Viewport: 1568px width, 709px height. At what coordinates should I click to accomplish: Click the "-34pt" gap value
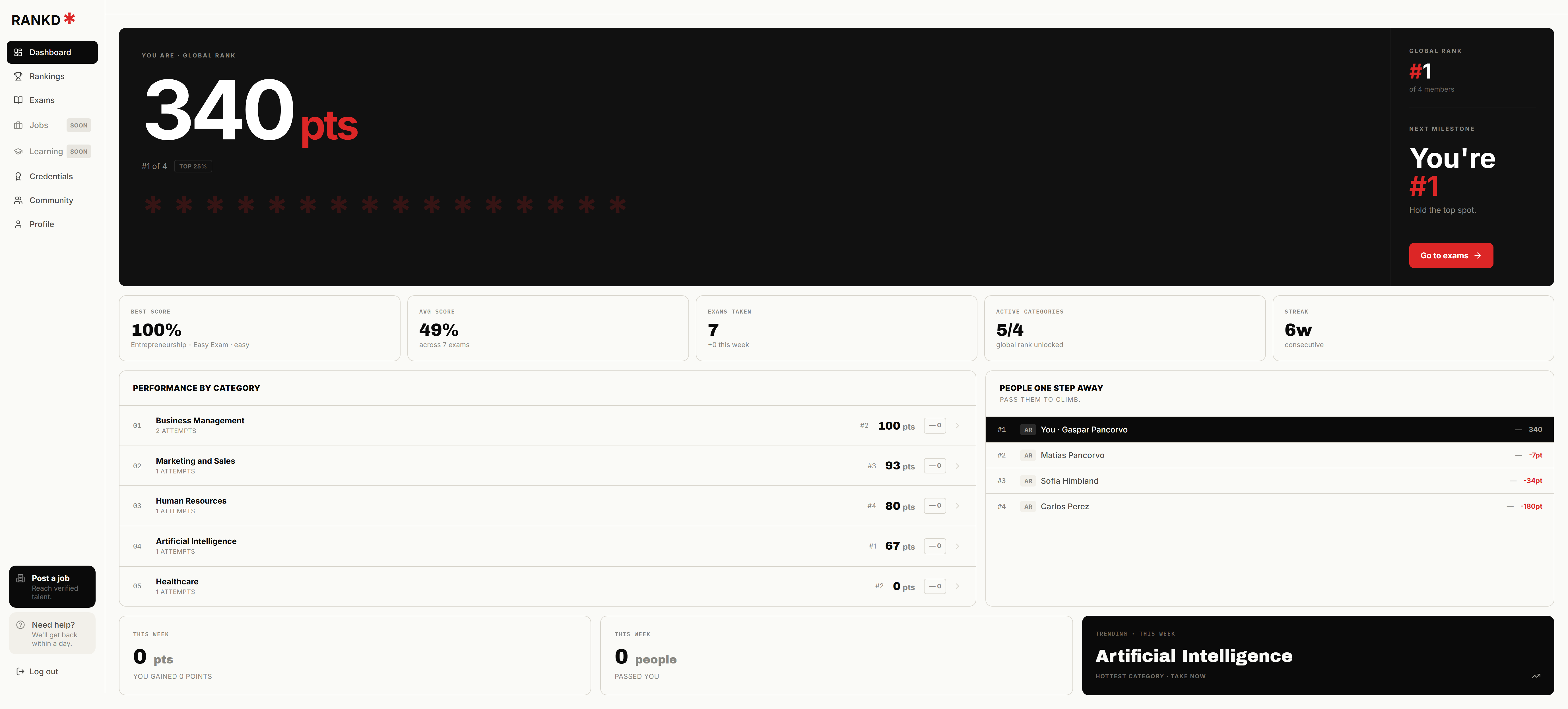(x=1533, y=481)
